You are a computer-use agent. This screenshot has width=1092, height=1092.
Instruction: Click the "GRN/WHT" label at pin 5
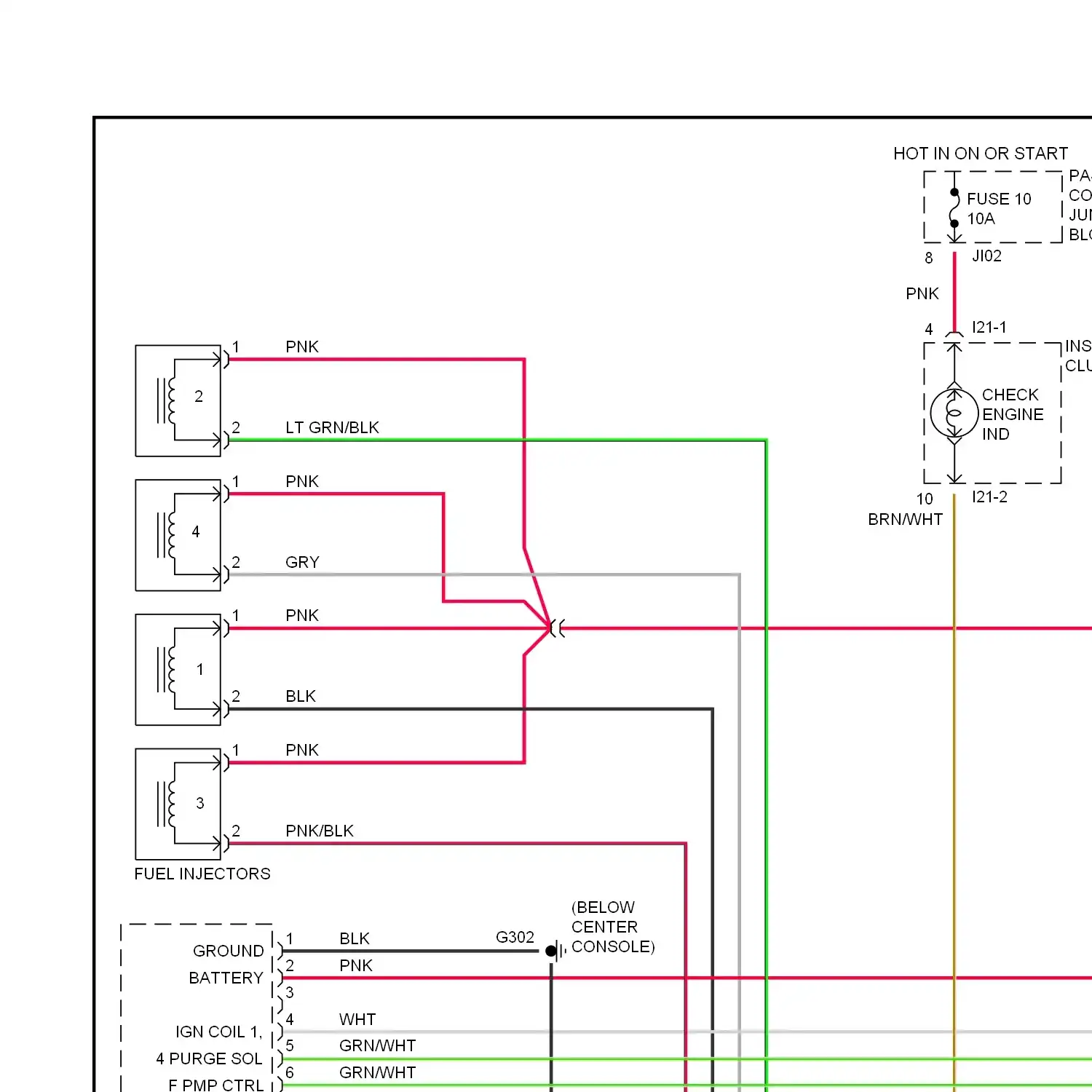(x=377, y=1045)
